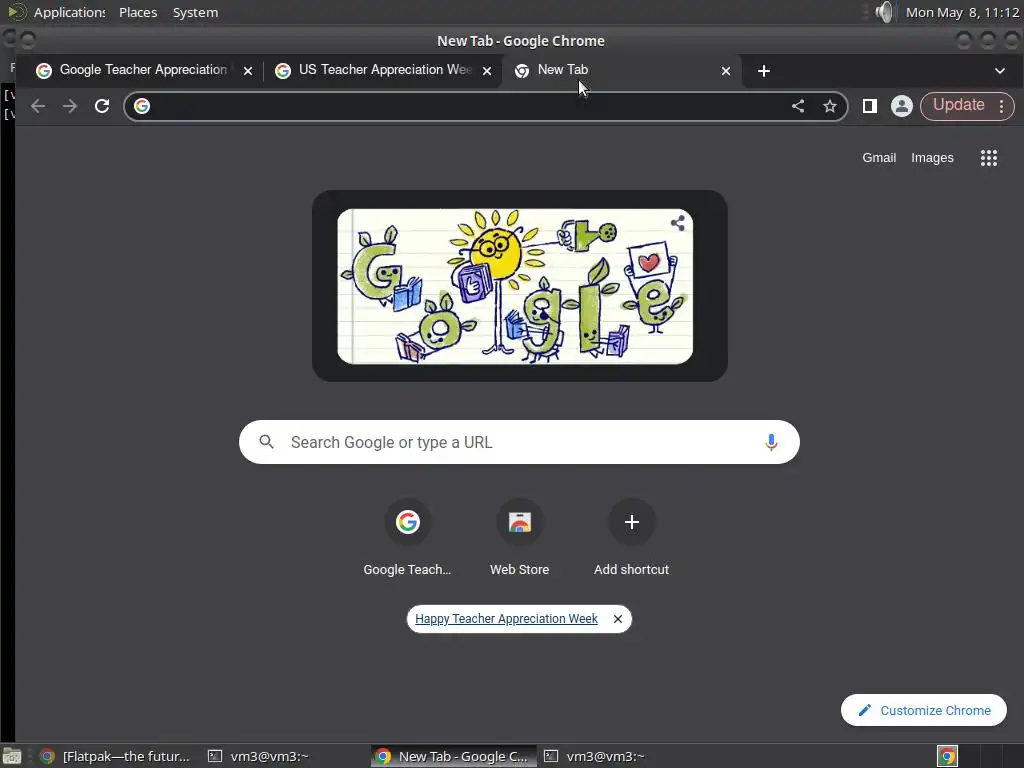Open the Web Store shortcut
This screenshot has height=768, width=1024.
coord(519,538)
